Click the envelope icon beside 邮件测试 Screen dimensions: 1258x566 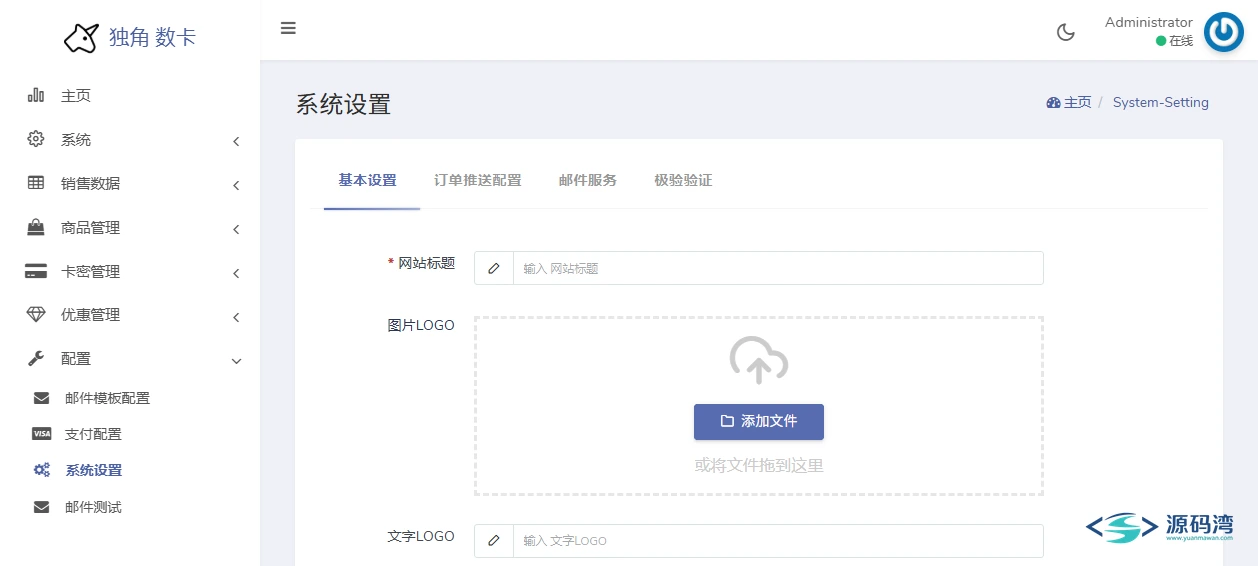[x=41, y=507]
